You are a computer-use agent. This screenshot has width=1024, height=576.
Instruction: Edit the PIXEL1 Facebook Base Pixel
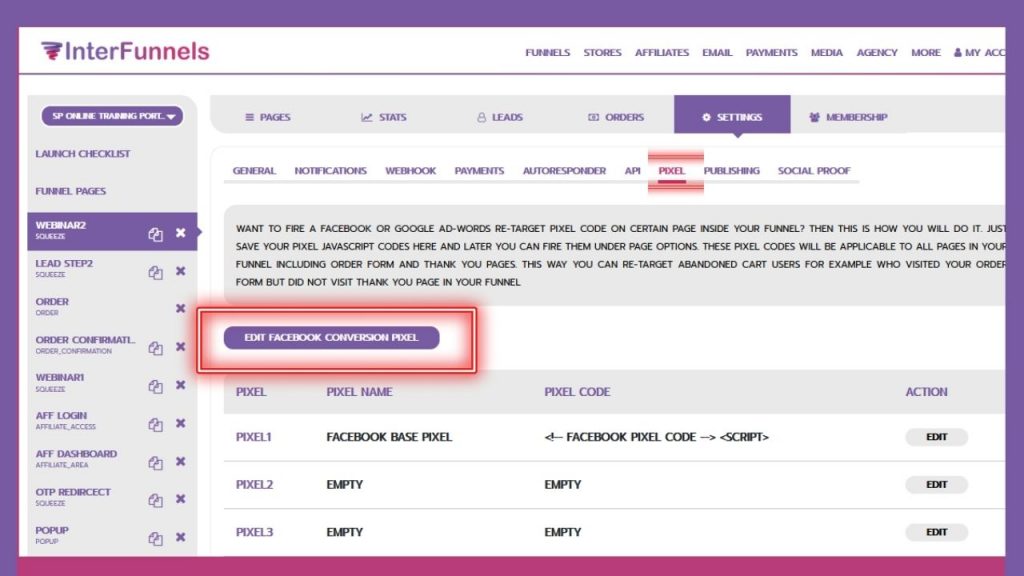[936, 437]
